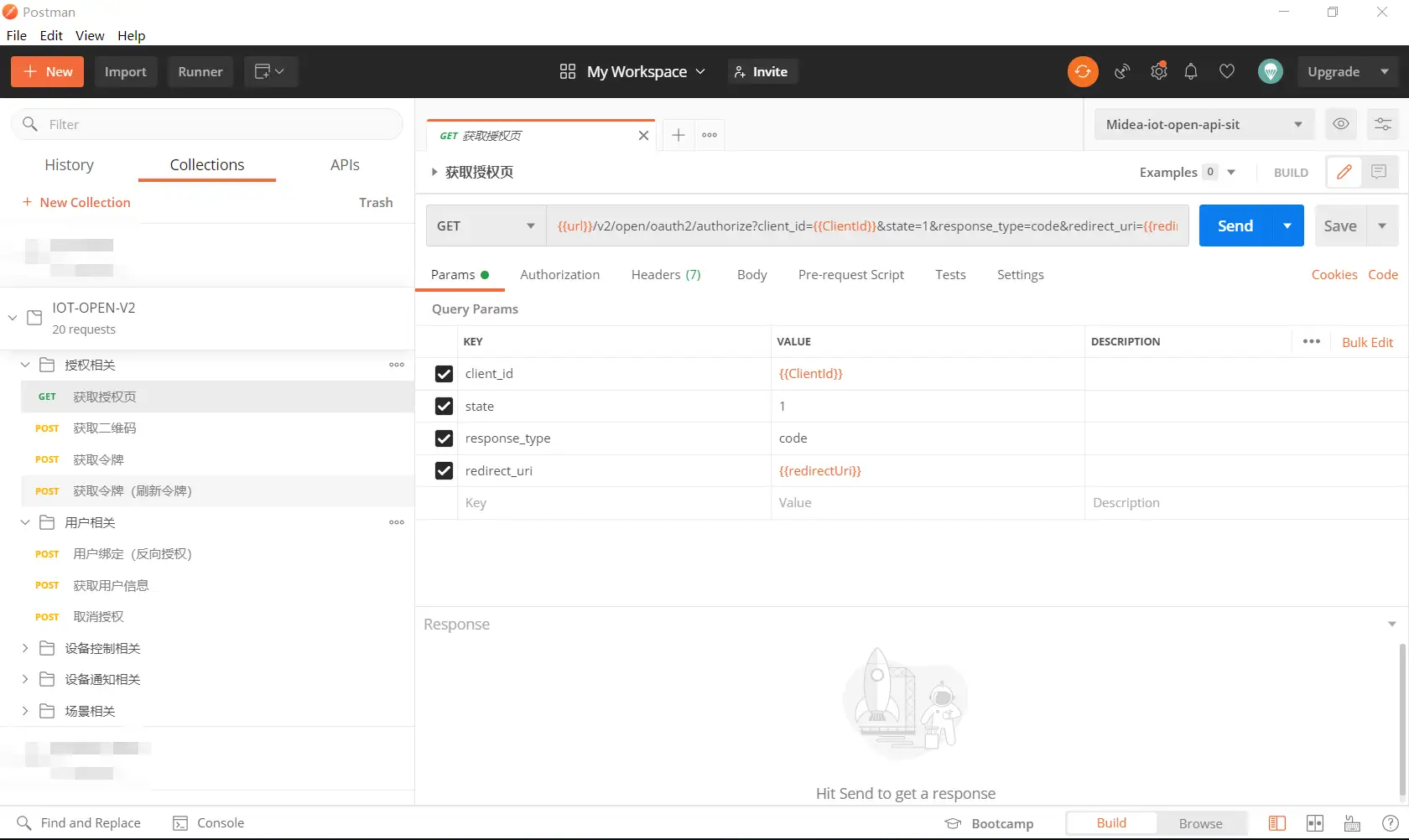Open settings gear icon in header

click(x=1159, y=71)
